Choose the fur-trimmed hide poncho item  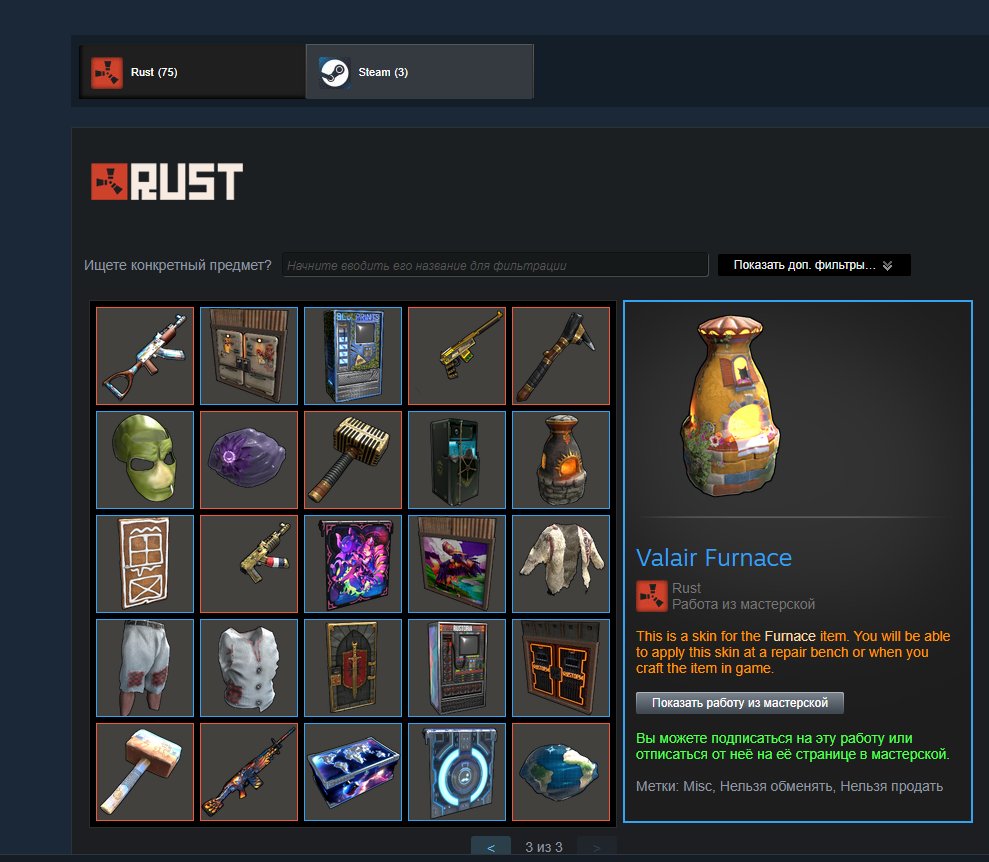tap(561, 564)
